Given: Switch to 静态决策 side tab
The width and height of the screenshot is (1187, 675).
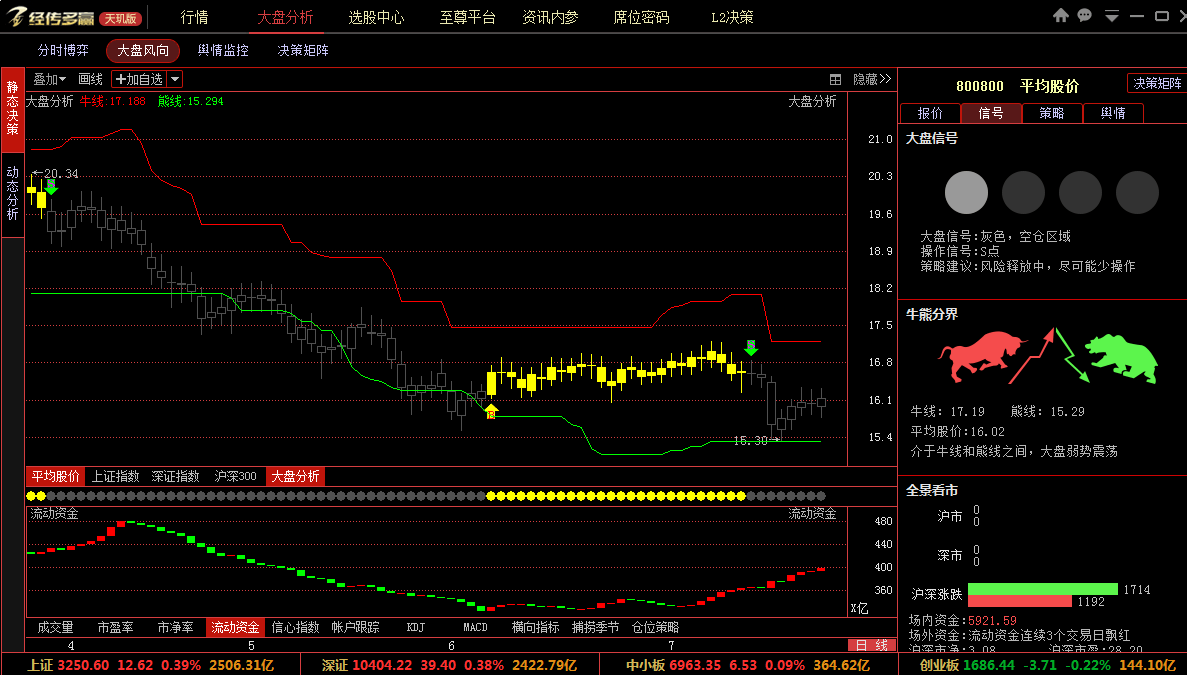Looking at the screenshot, I should click(x=13, y=108).
